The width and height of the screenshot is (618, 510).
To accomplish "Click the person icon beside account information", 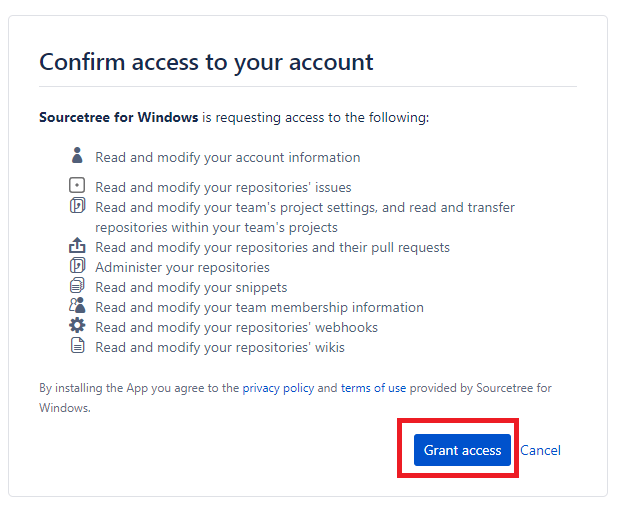I will click(77, 155).
